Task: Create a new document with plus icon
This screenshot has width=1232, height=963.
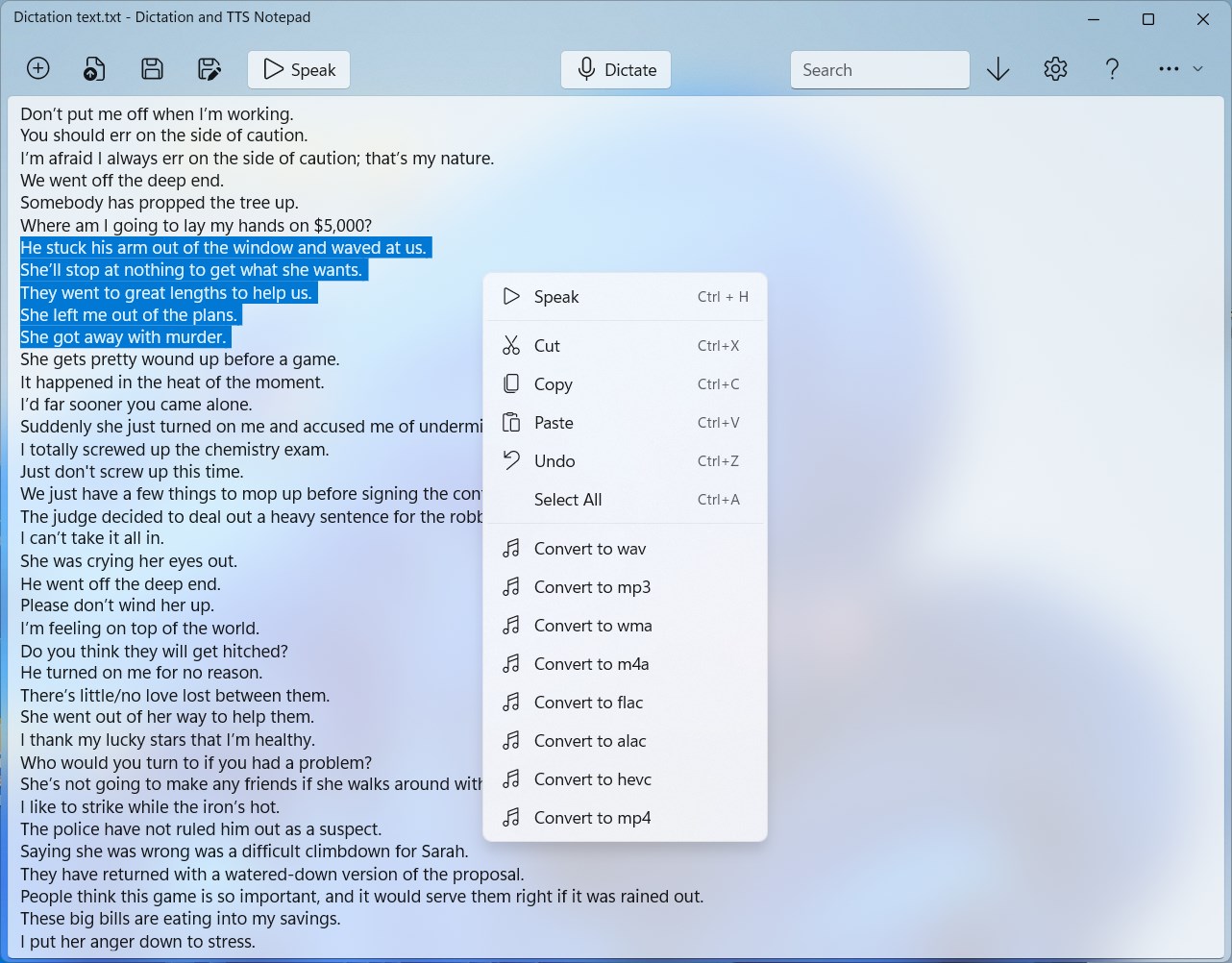Action: (x=38, y=69)
